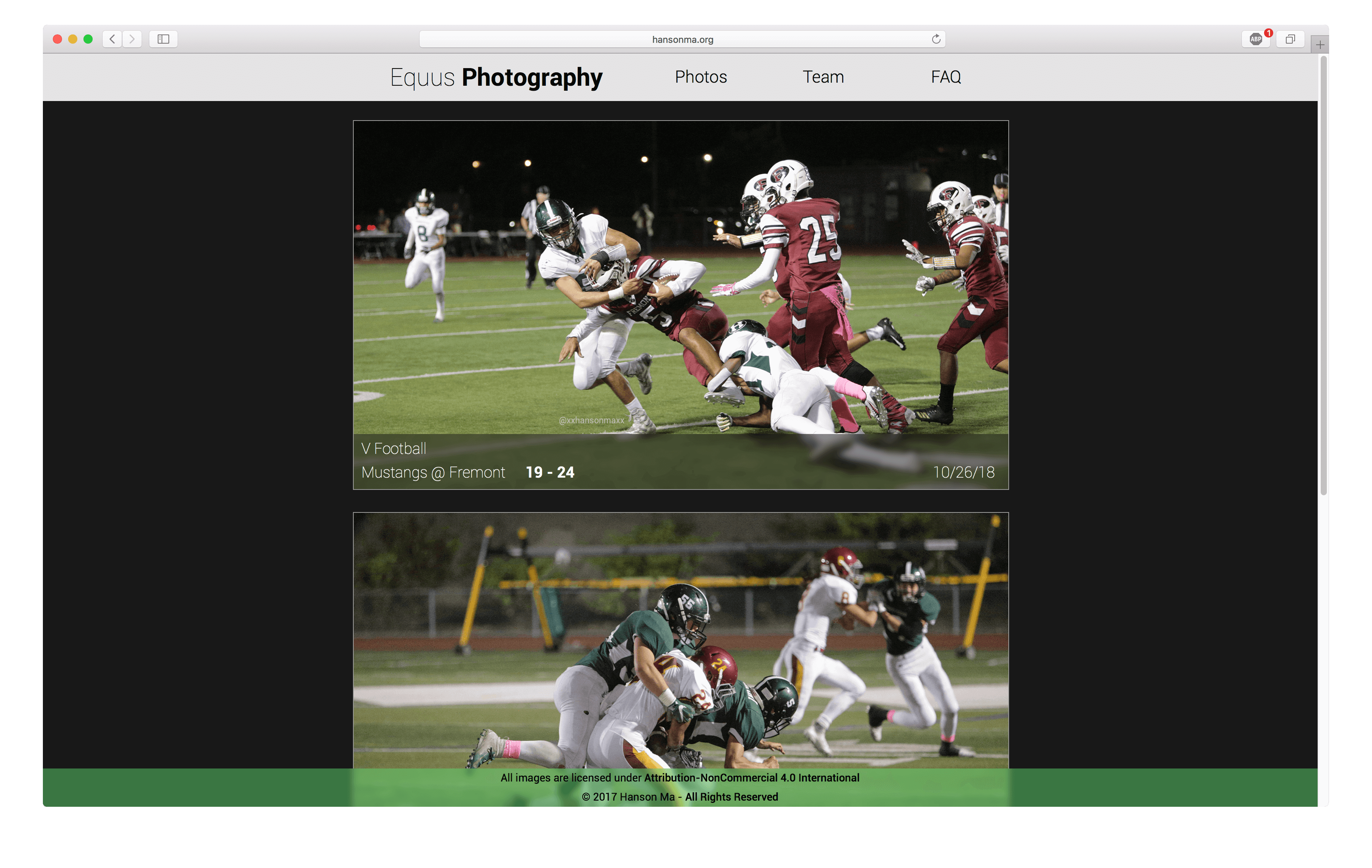Screen dimensions: 1372x868
Task: Show all tabs overview icon
Action: 1290,39
